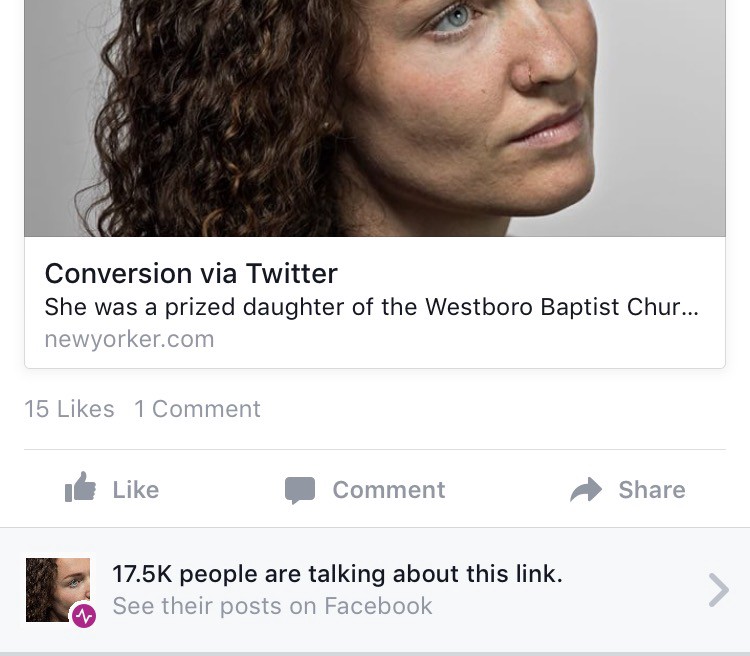Tap the Westboro Baptist Church description text

click(x=372, y=307)
